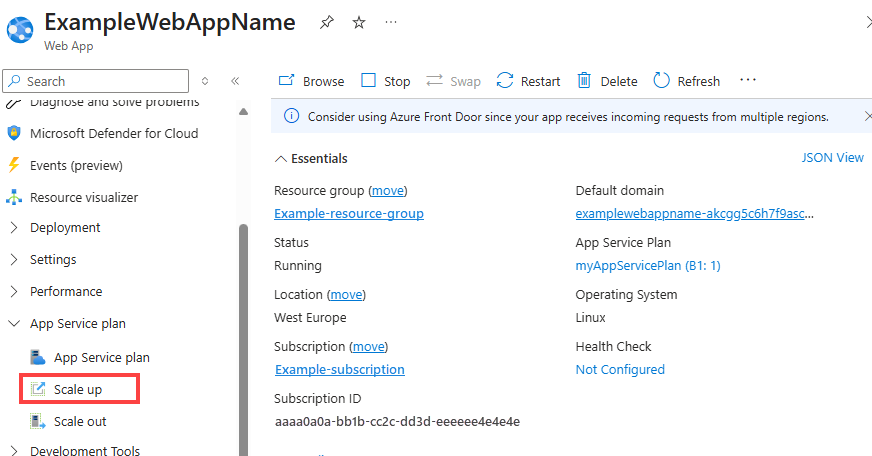Open Resource visualizer menu item

pos(83,197)
